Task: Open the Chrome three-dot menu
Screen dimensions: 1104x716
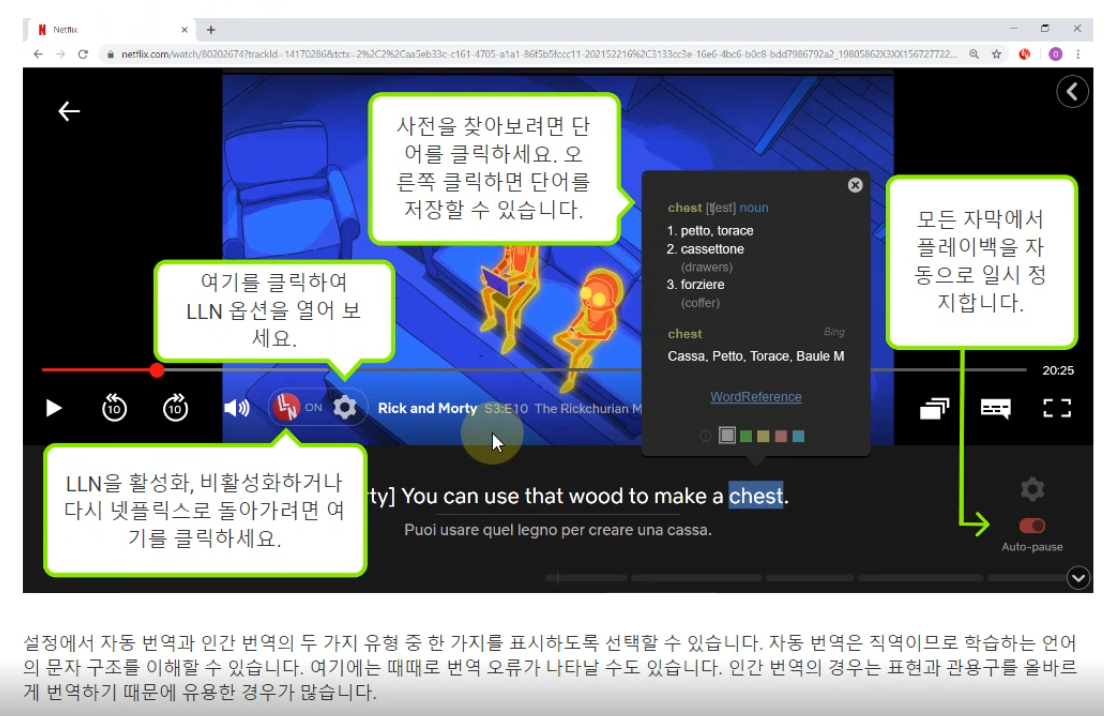Action: [x=1078, y=54]
